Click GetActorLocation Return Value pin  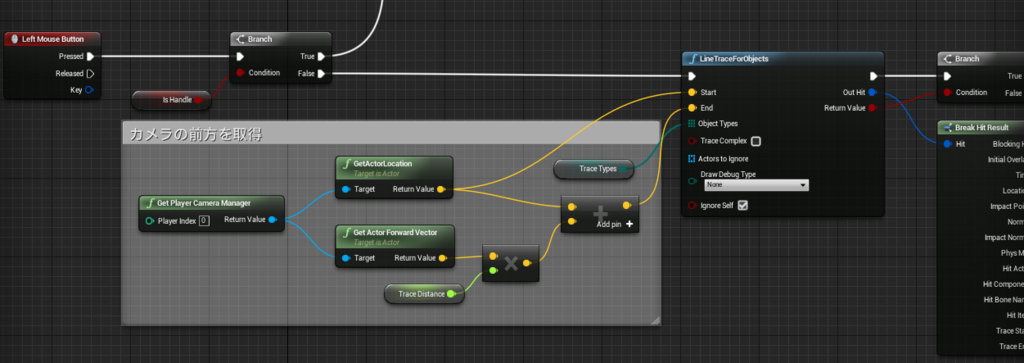[x=441, y=189]
